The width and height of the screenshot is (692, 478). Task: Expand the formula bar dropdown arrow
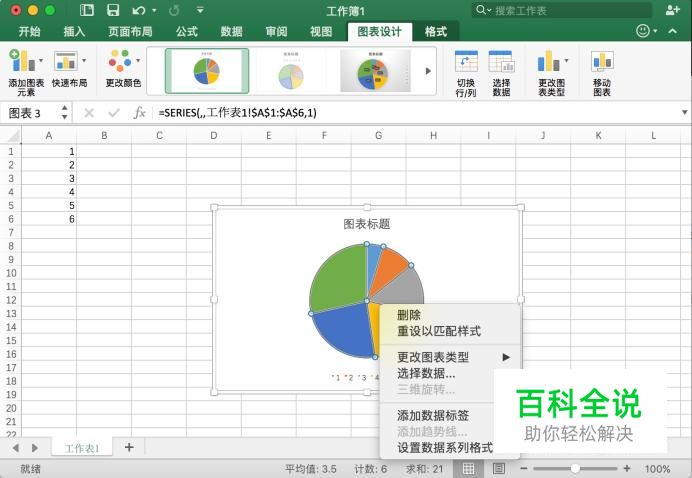point(684,113)
